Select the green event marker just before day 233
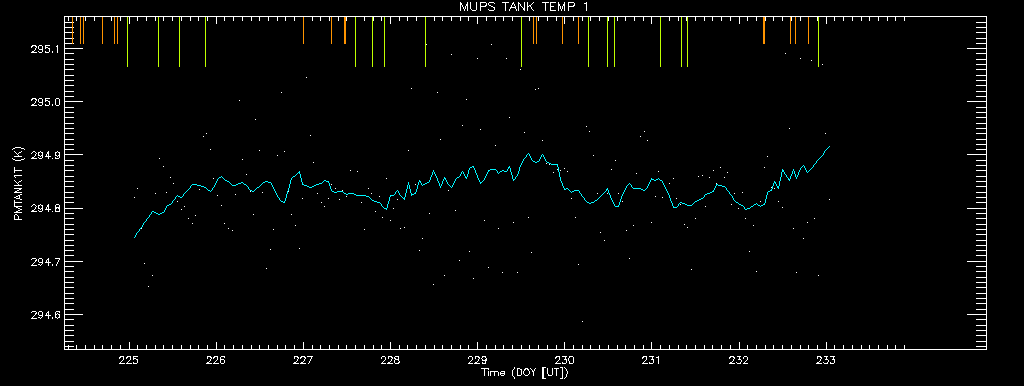Image resolution: width=1024 pixels, height=386 pixels. (x=818, y=42)
